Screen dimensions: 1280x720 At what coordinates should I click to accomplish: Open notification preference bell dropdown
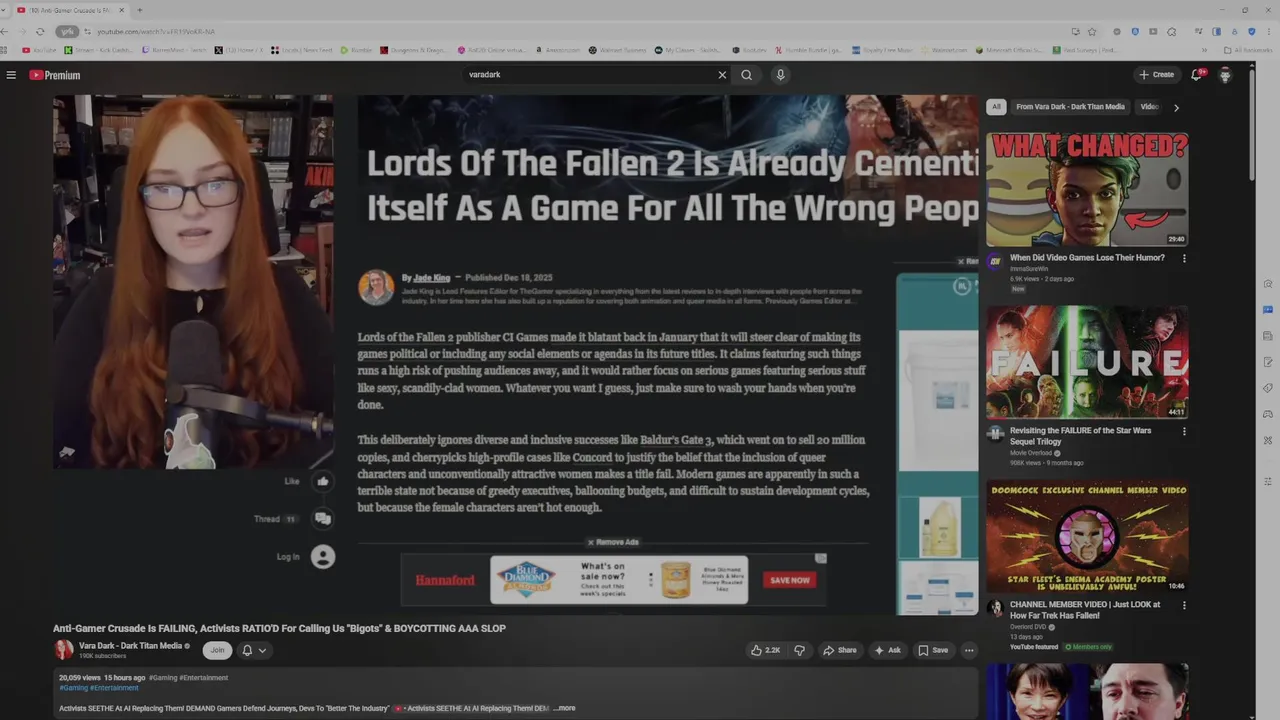click(x=254, y=650)
